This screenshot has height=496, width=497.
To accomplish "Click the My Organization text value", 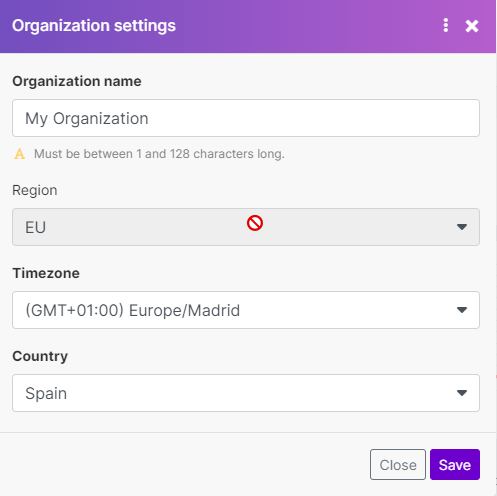I will 87,119.
